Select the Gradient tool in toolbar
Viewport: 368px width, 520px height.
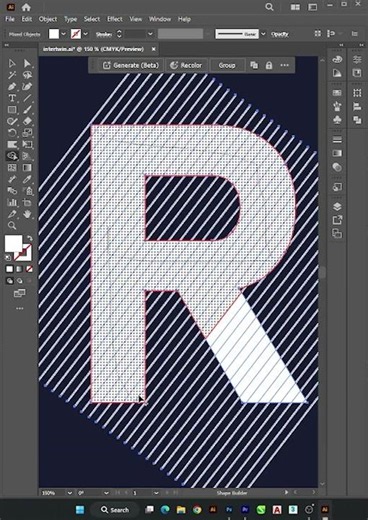(27, 168)
